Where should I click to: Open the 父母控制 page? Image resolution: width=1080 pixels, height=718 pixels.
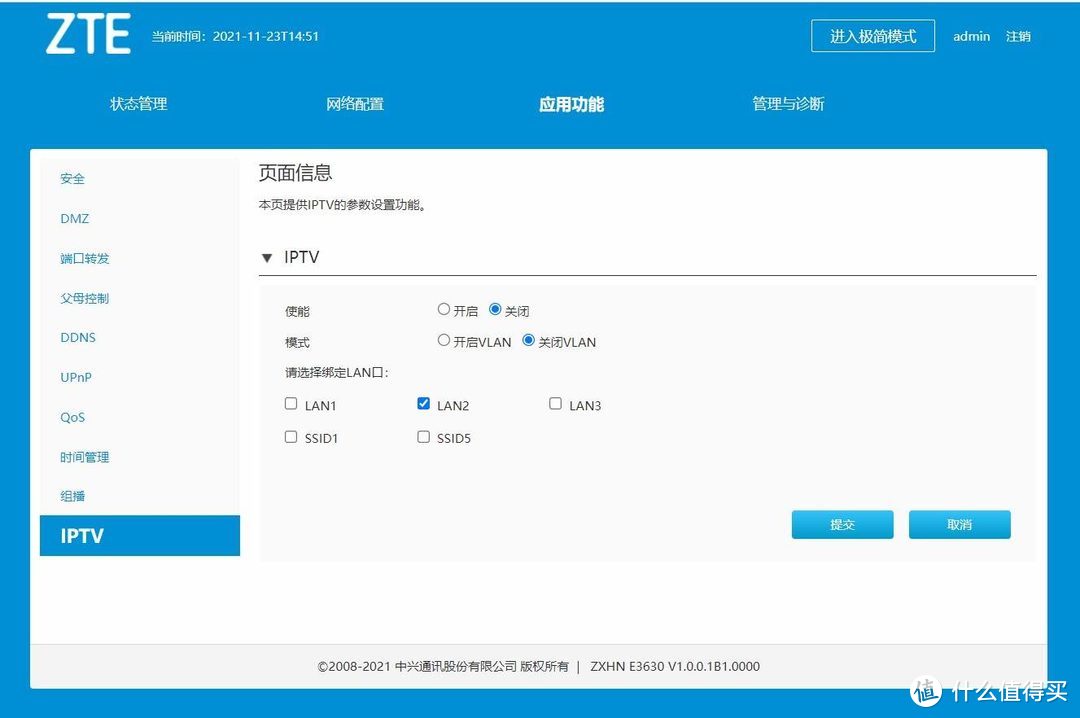84,297
